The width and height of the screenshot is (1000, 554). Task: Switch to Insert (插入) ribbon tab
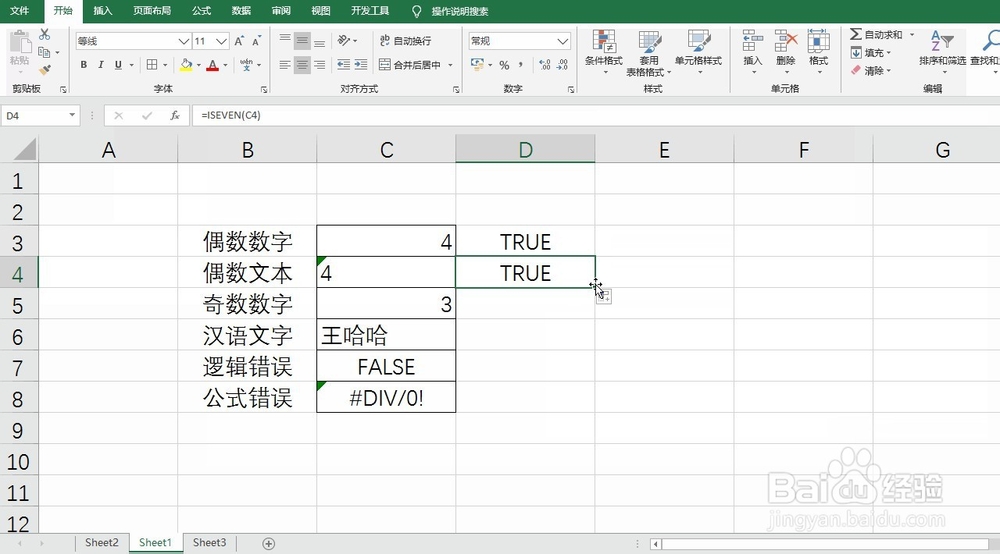coord(103,11)
